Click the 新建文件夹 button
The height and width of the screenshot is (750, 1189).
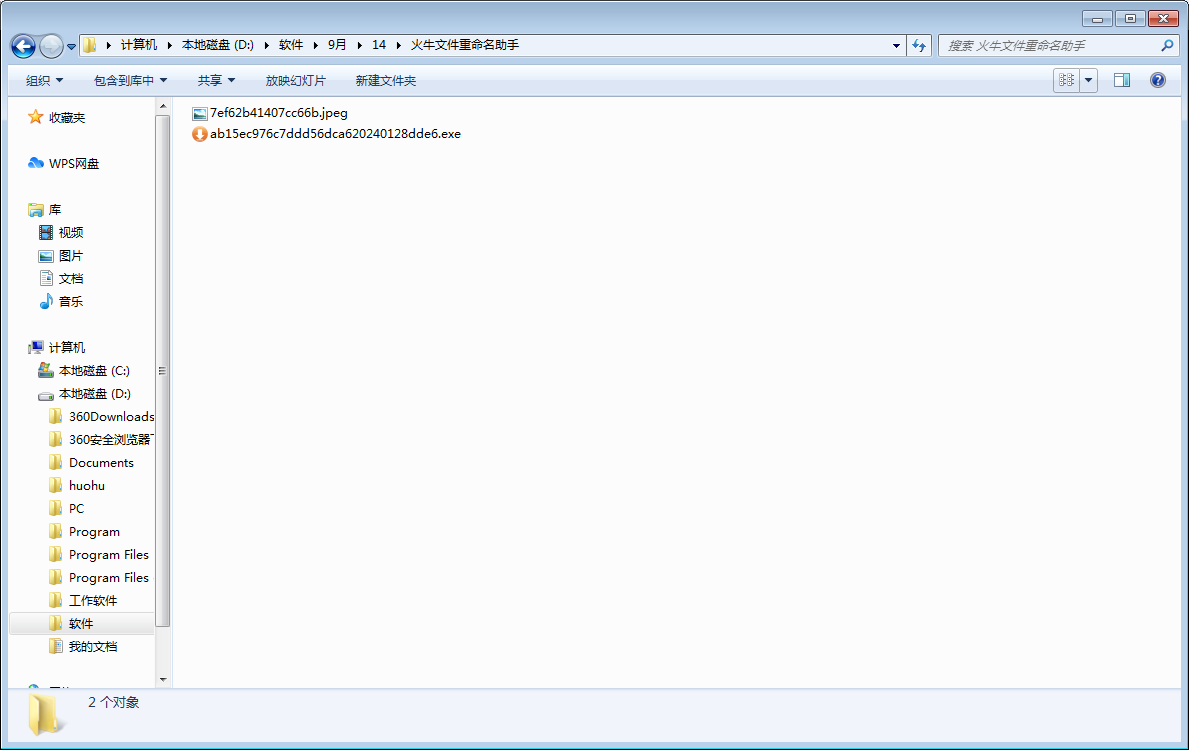click(x=385, y=80)
